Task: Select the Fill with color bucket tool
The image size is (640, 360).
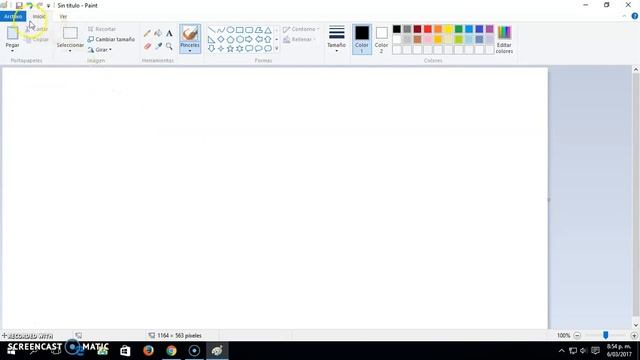Action: [x=158, y=33]
